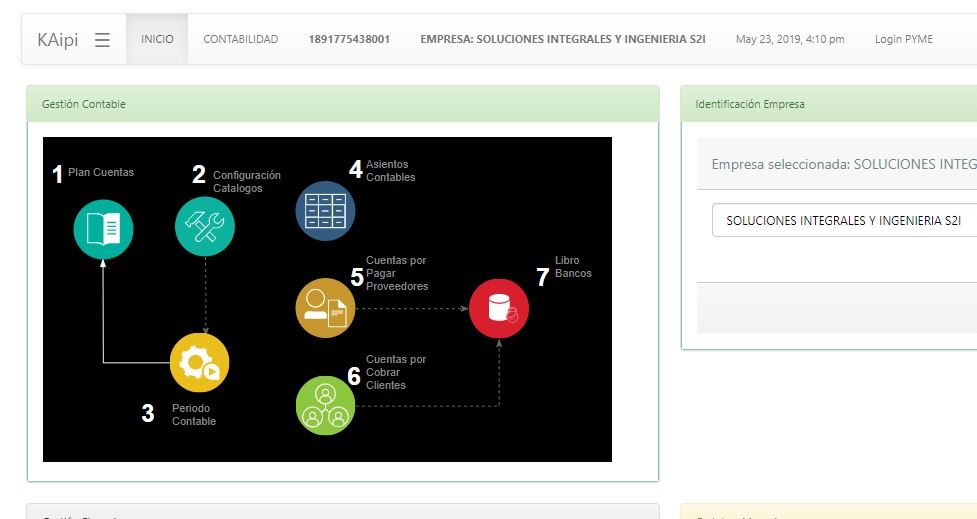This screenshot has width=977, height=519.
Task: Click the Periodo Contable label
Action: coord(194,414)
